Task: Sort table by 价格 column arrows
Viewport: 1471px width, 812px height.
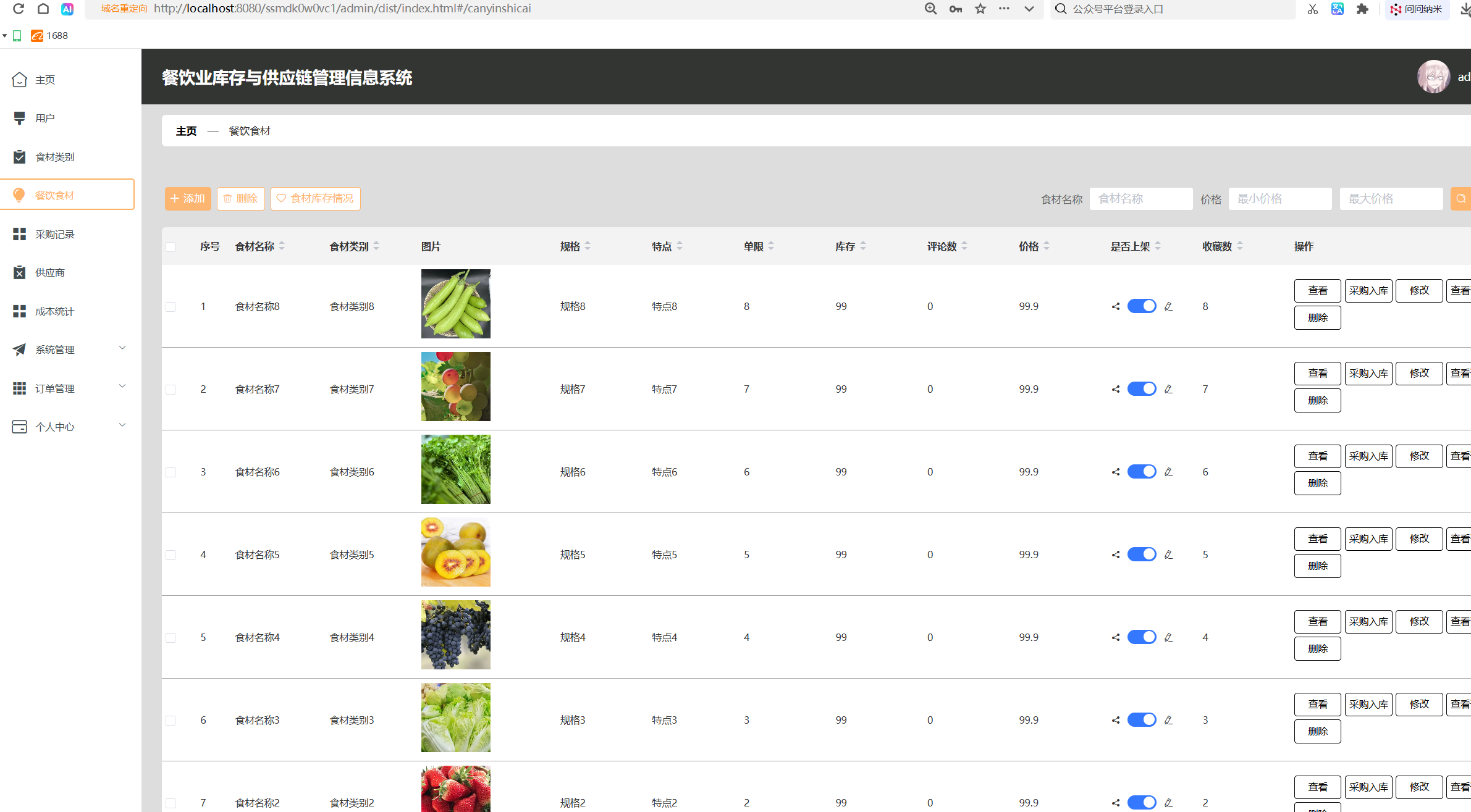Action: [x=1047, y=246]
